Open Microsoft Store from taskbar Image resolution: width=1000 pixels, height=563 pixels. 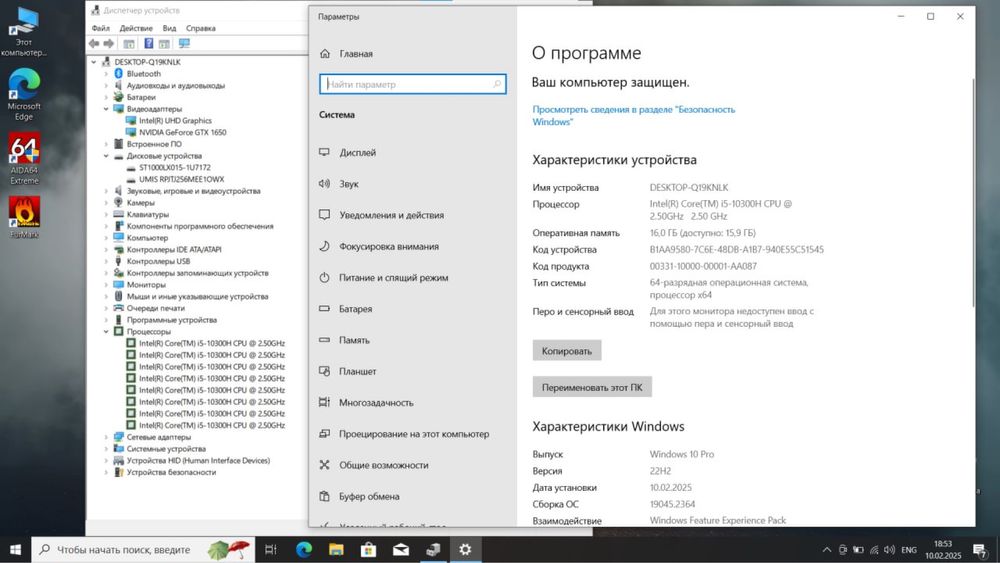(x=368, y=550)
